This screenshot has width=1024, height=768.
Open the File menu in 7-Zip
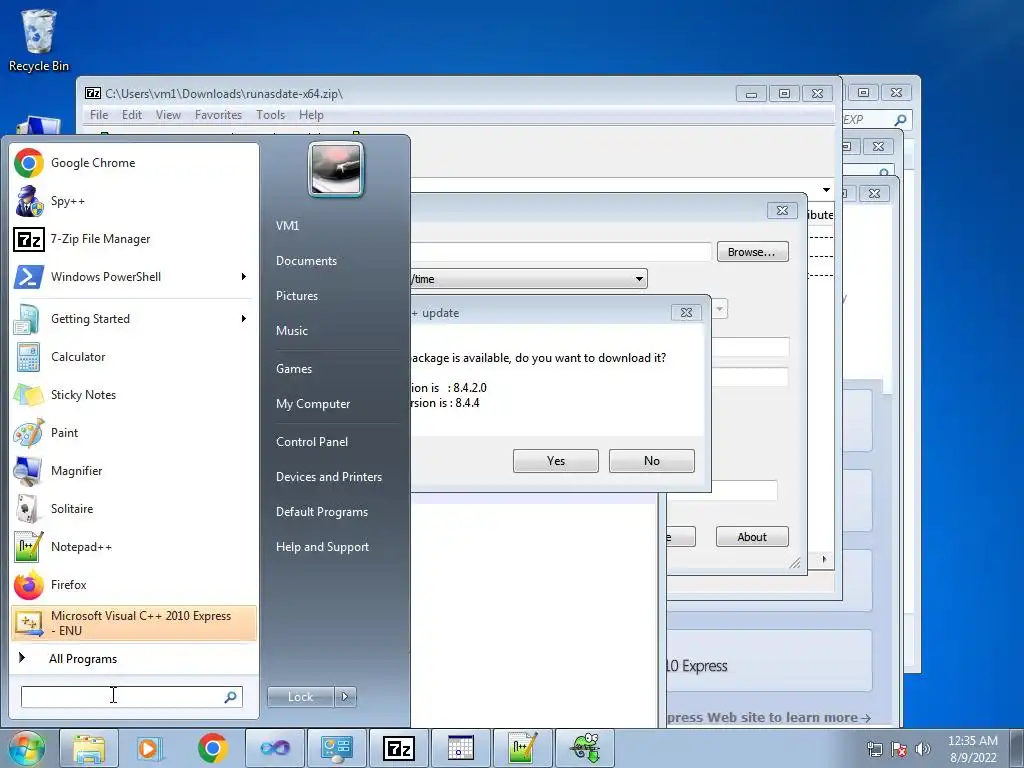point(99,115)
